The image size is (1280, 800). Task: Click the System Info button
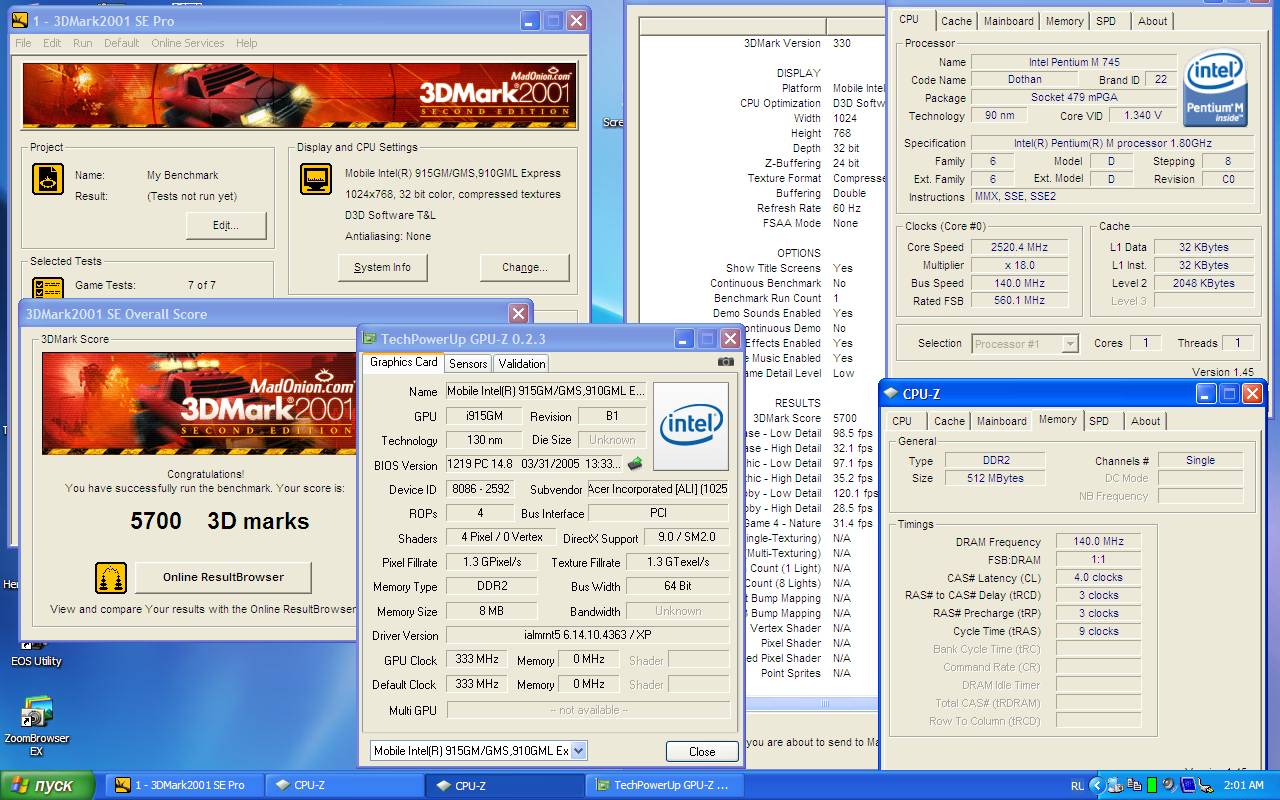(x=382, y=267)
